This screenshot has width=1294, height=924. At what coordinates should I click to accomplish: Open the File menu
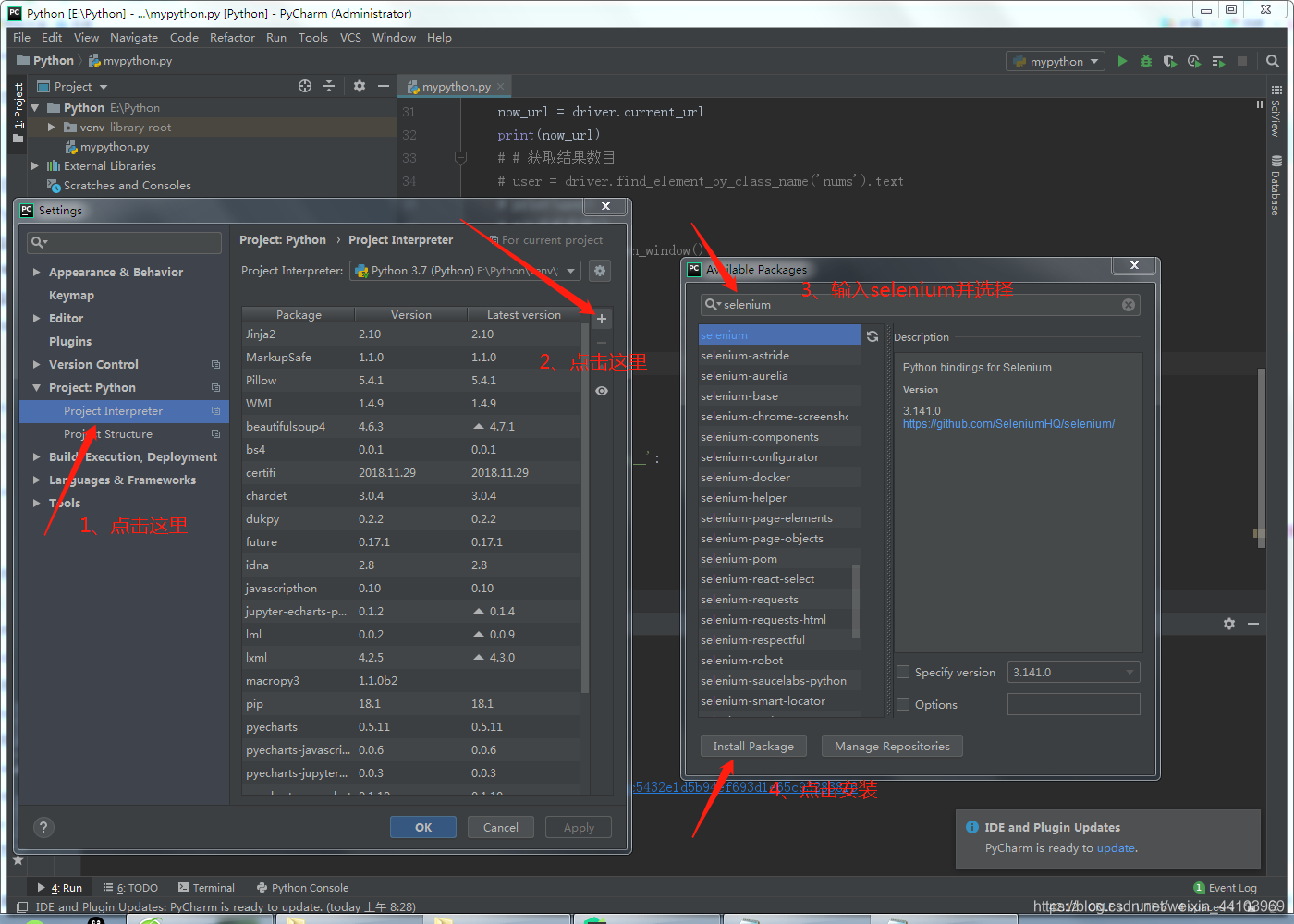point(21,38)
